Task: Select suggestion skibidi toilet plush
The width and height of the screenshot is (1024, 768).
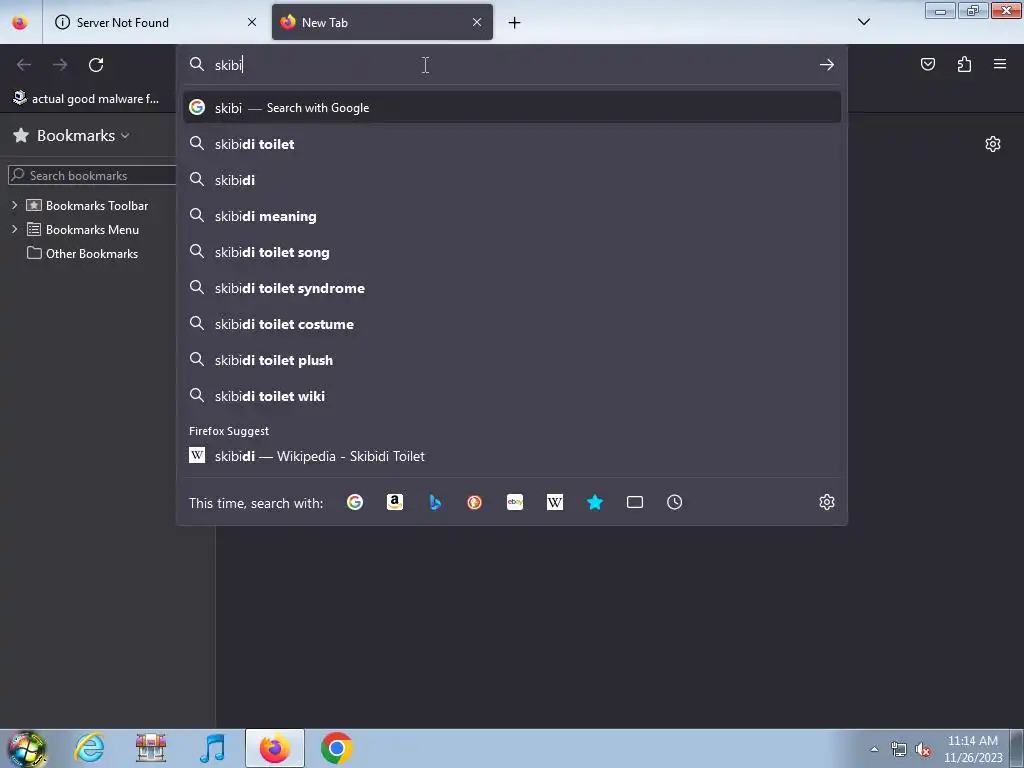Action: 512,360
